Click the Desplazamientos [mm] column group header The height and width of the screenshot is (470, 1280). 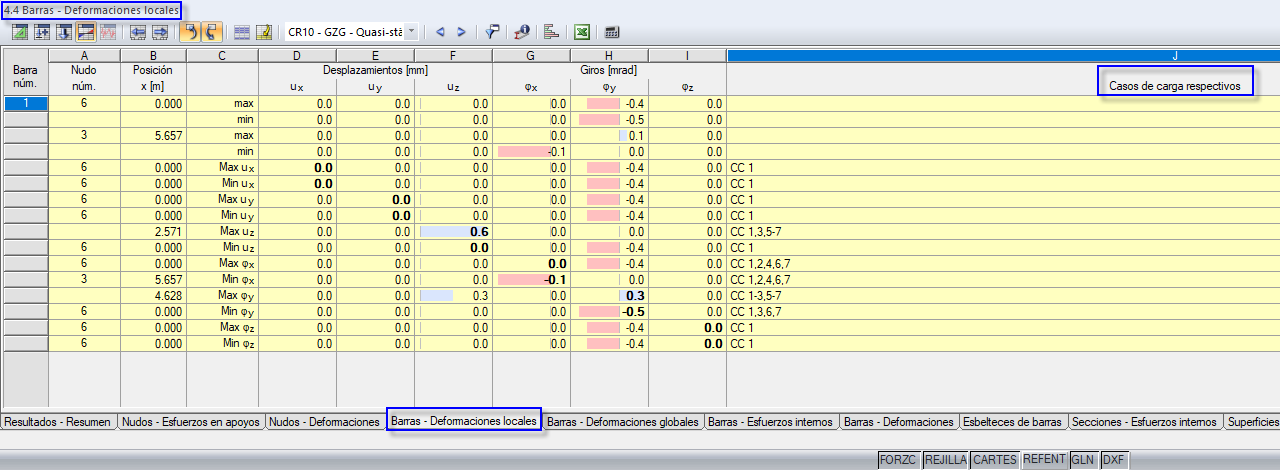coord(375,71)
